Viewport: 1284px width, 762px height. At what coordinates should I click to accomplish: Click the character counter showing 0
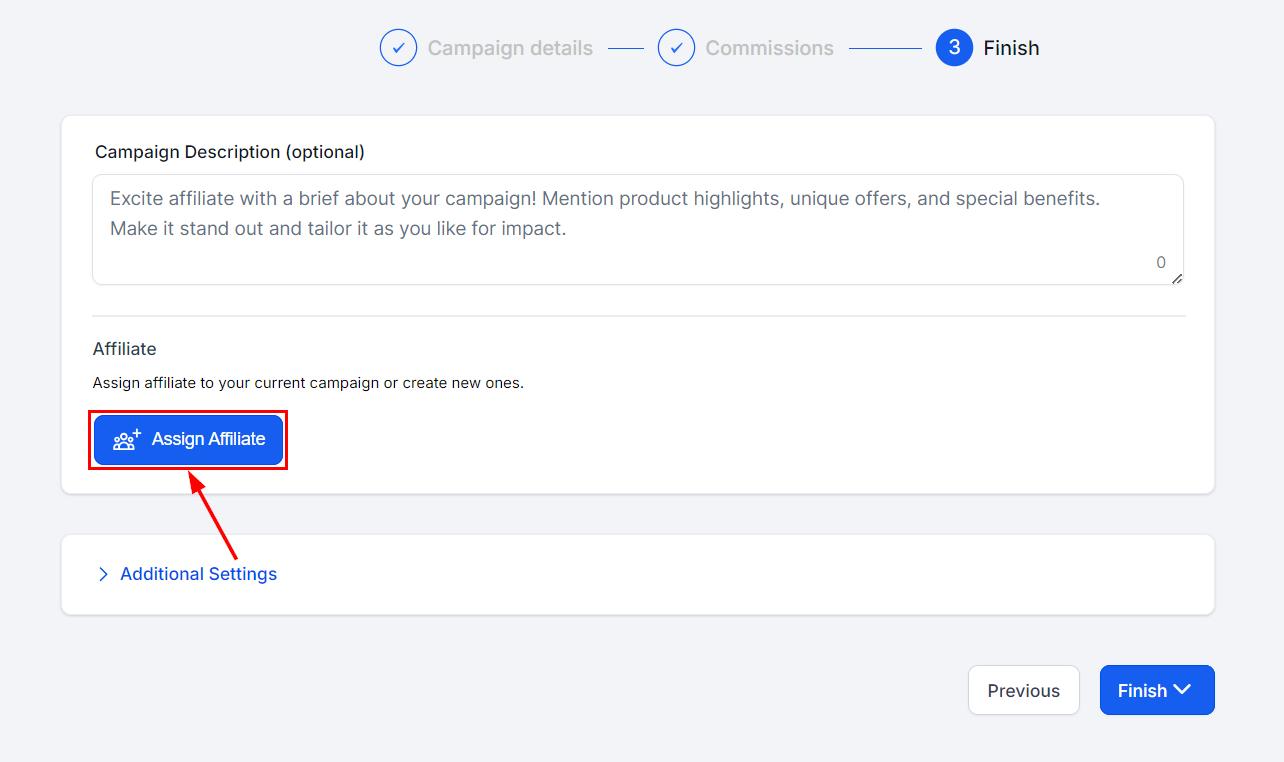click(x=1161, y=263)
